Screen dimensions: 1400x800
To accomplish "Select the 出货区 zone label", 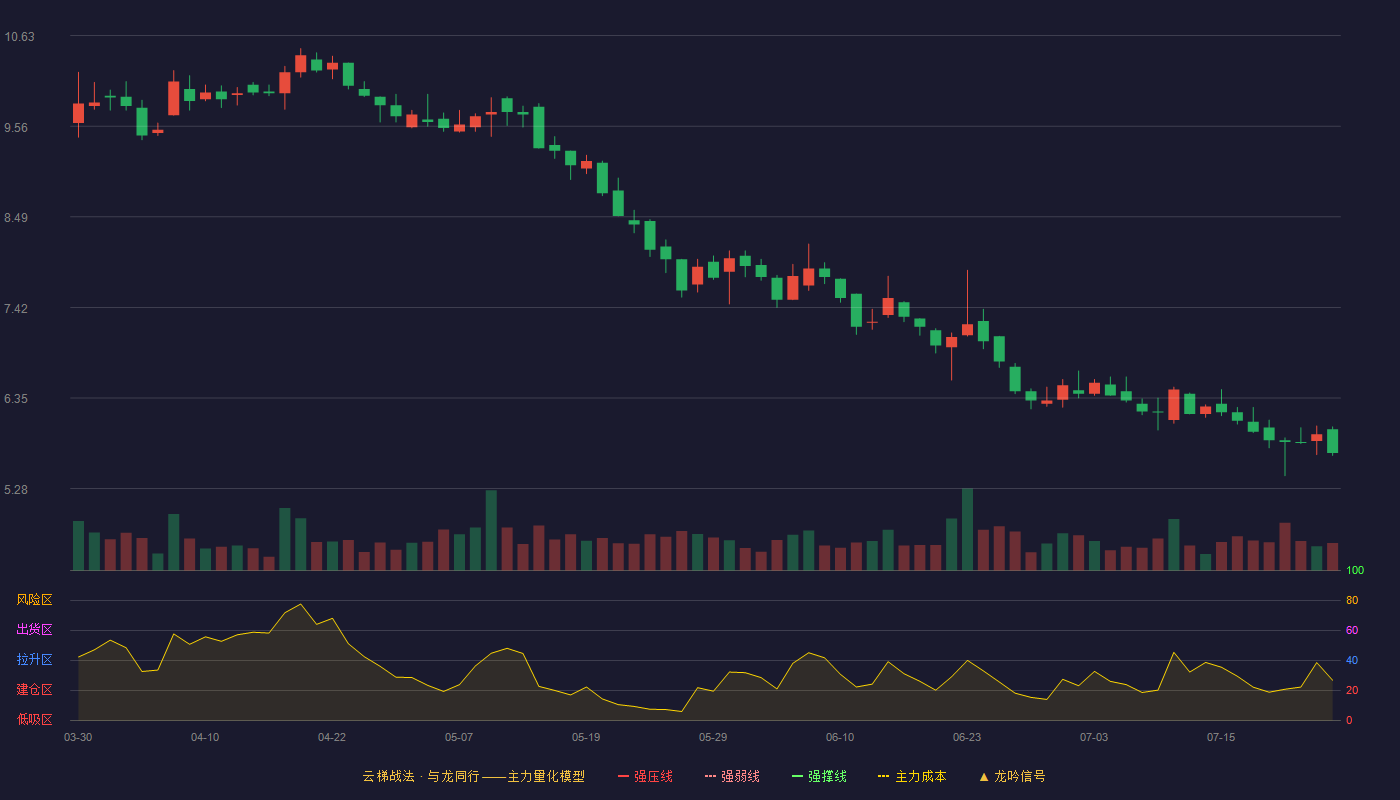I will (34, 630).
